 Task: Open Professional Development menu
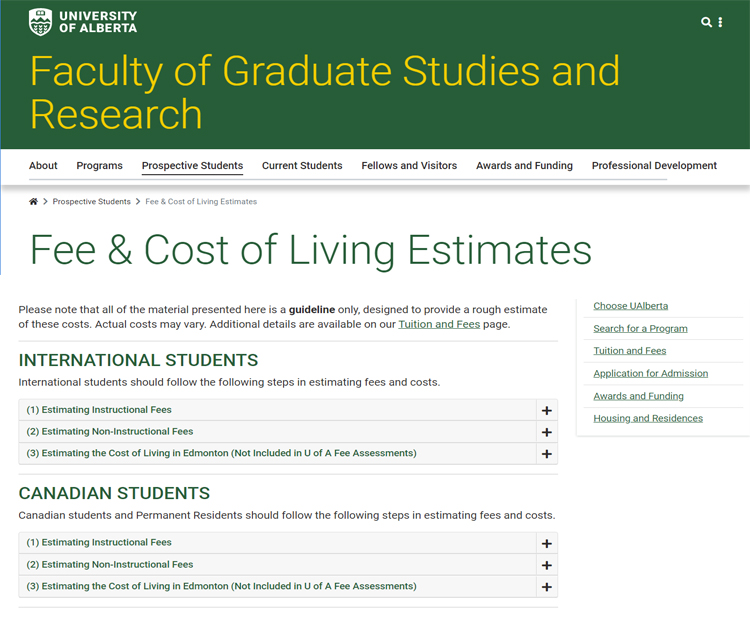[654, 166]
